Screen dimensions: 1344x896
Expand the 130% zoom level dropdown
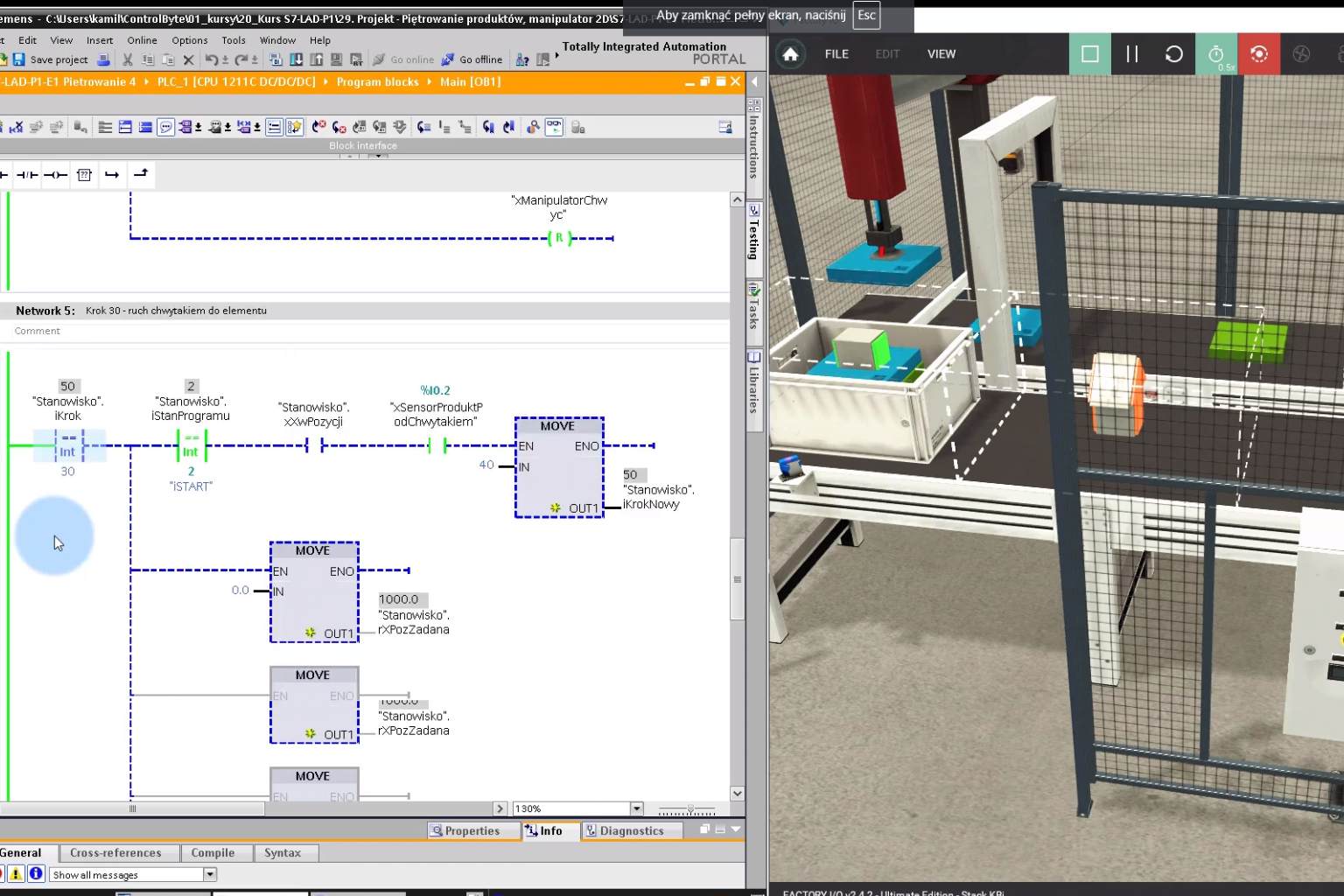click(x=637, y=808)
